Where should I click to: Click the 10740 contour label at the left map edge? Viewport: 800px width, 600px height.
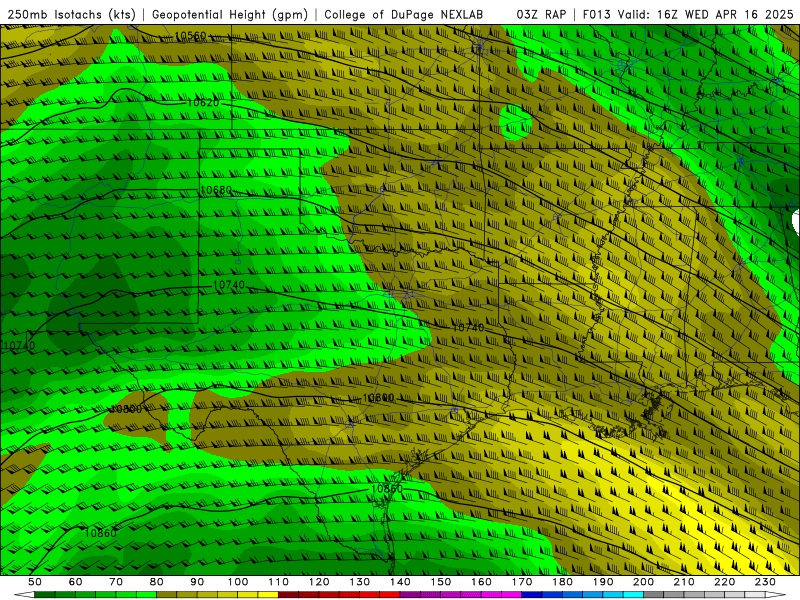click(19, 345)
